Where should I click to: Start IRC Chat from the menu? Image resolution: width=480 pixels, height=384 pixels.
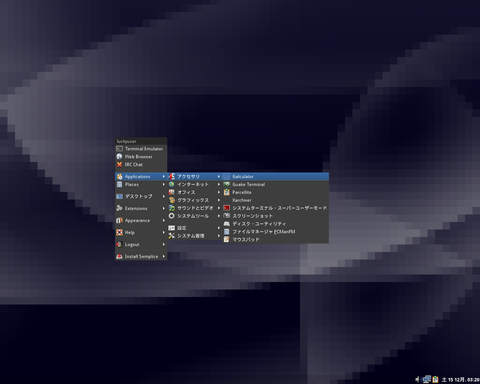[141, 165]
